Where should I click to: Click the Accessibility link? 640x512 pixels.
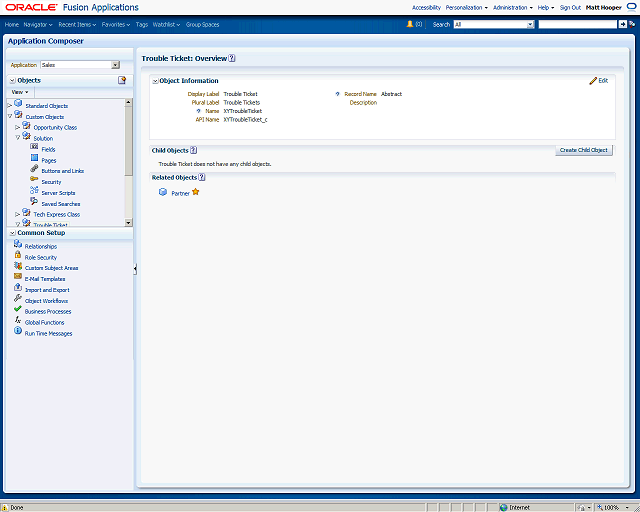[426, 7]
